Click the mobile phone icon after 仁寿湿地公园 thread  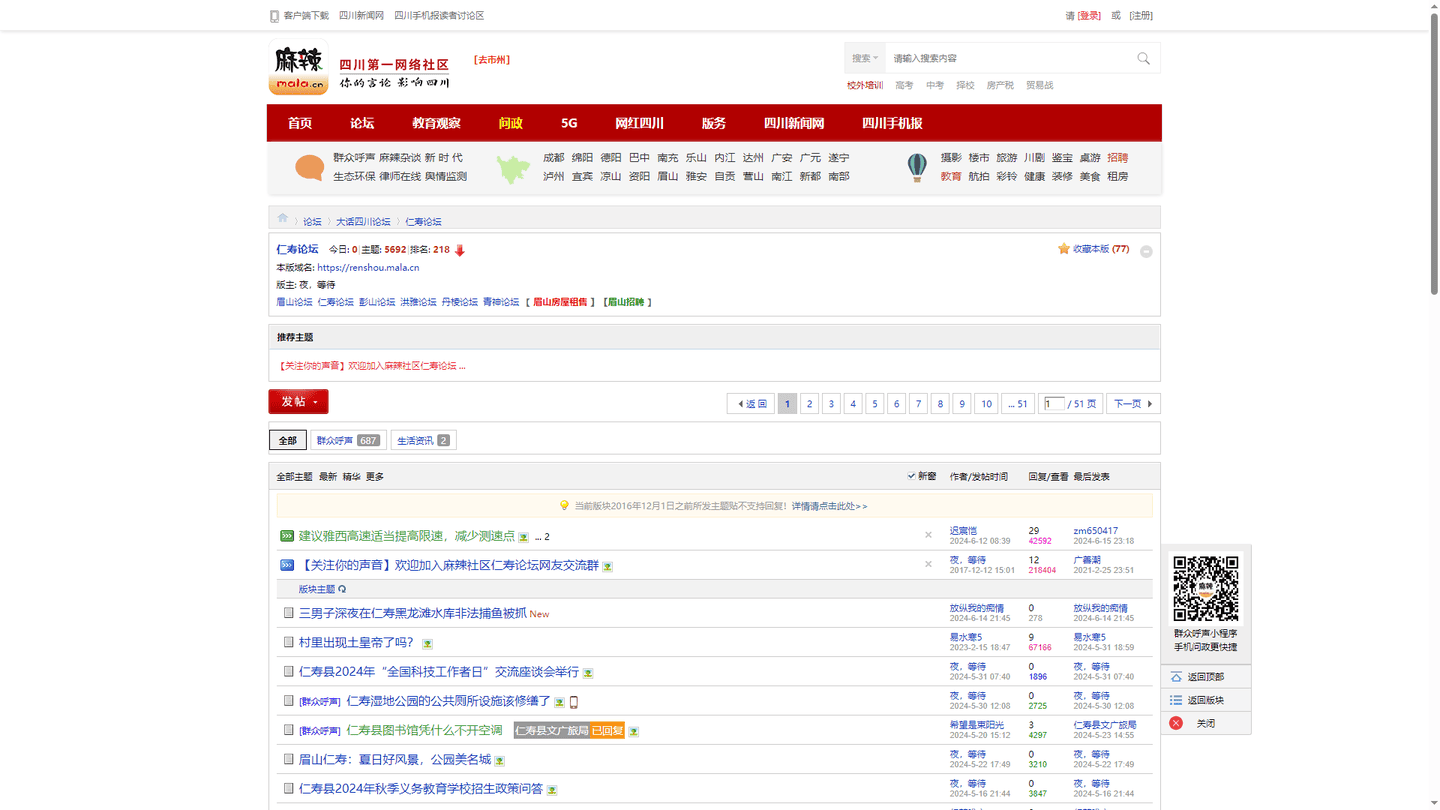[x=574, y=702]
